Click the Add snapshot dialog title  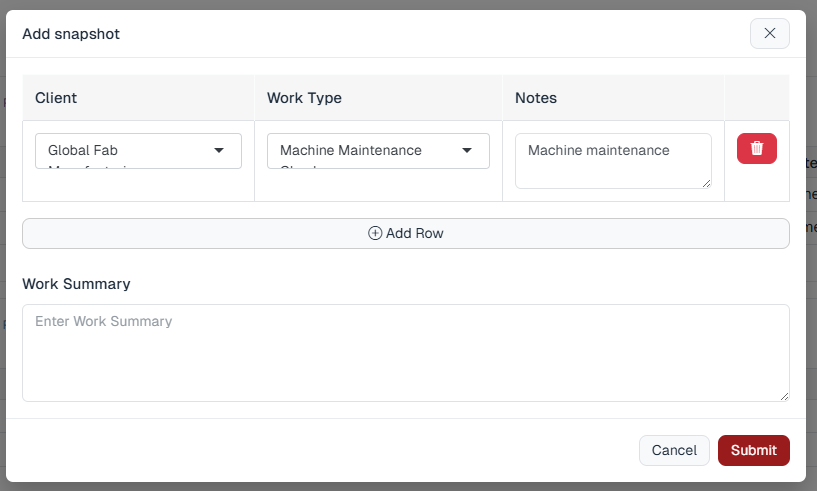(71, 34)
